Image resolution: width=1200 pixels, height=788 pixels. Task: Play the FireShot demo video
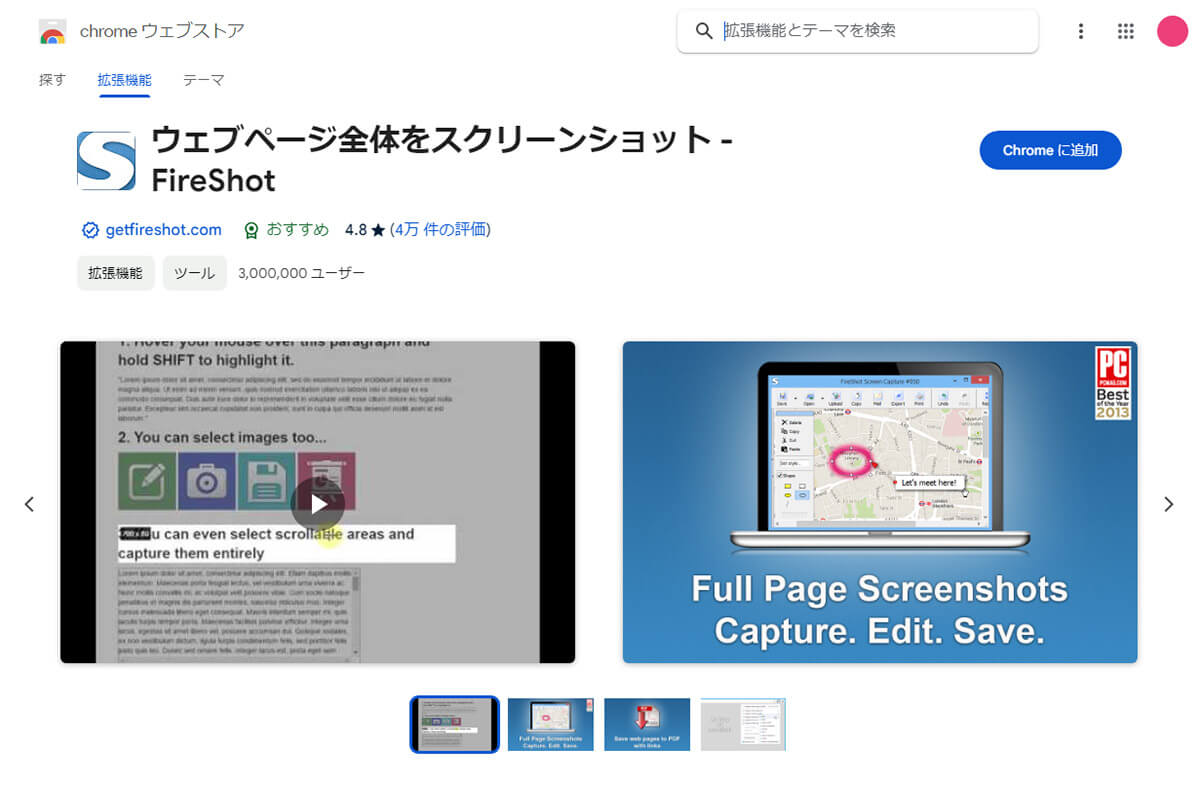[x=318, y=504]
